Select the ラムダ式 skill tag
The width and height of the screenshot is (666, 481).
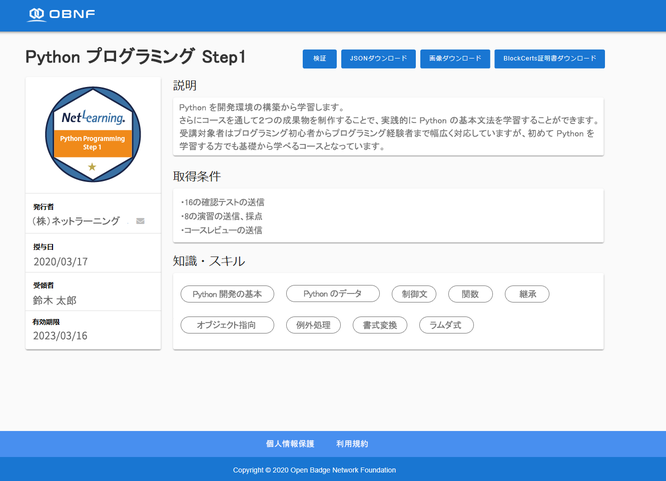click(446, 325)
